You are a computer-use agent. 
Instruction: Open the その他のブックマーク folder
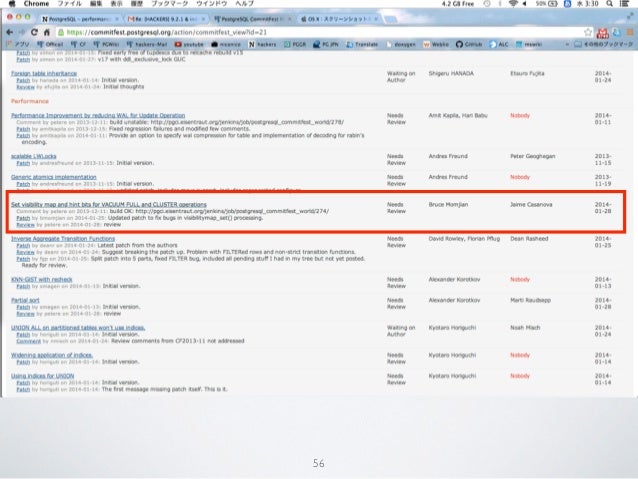tap(603, 44)
